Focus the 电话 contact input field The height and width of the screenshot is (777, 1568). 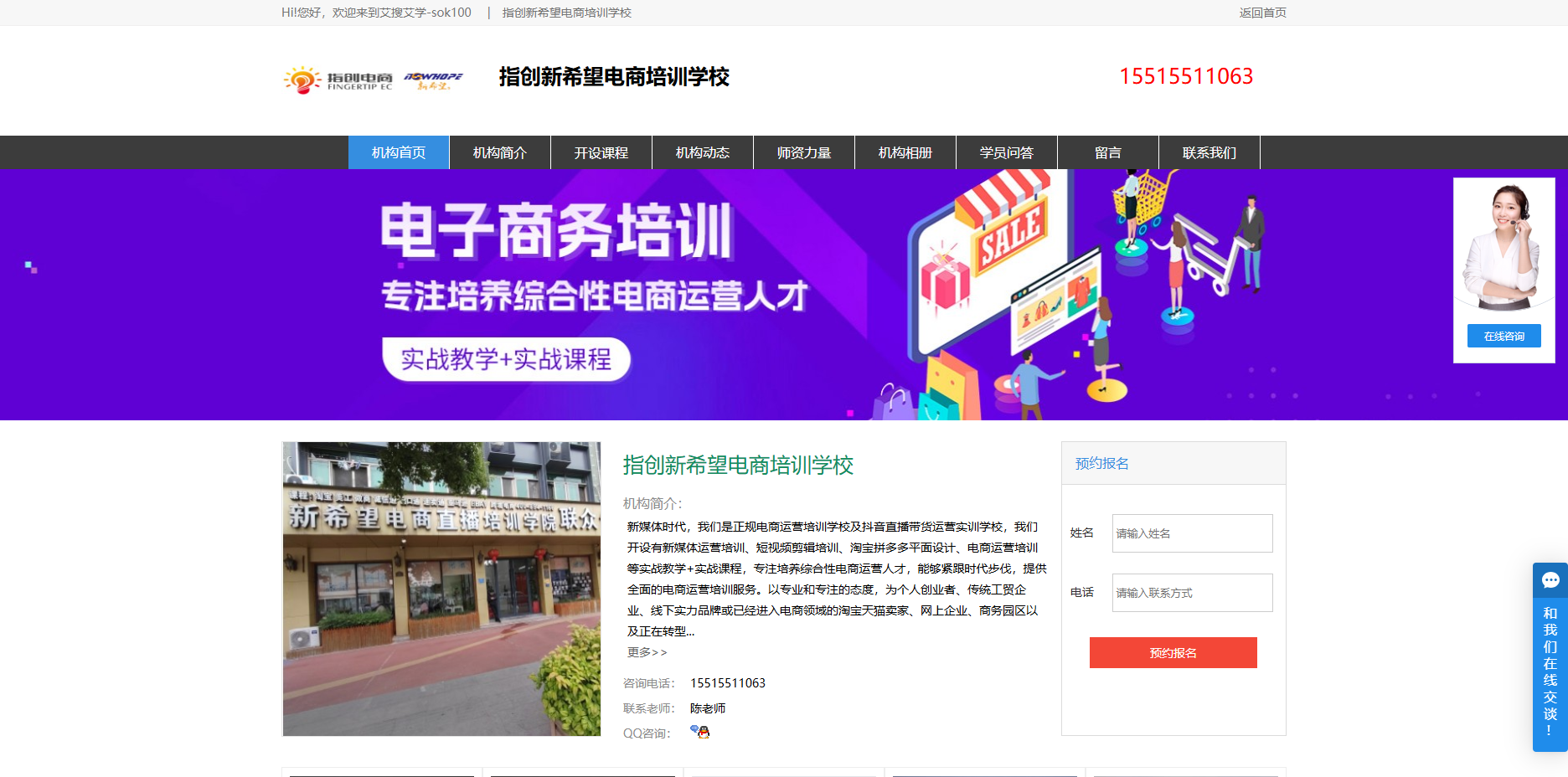click(1193, 593)
